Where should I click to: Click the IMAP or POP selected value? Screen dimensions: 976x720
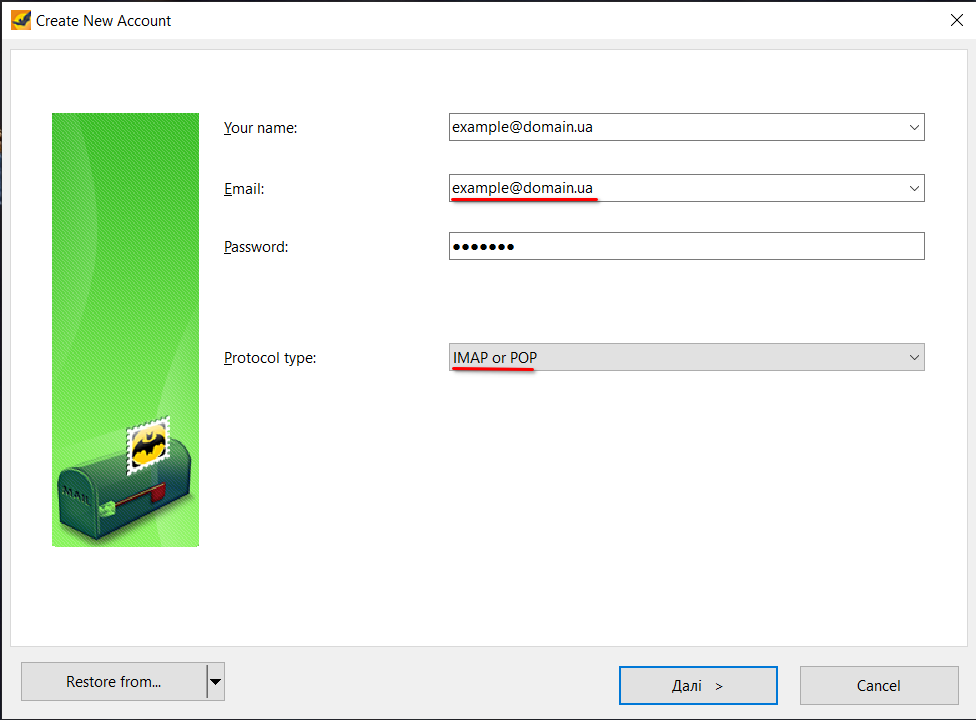coord(495,357)
